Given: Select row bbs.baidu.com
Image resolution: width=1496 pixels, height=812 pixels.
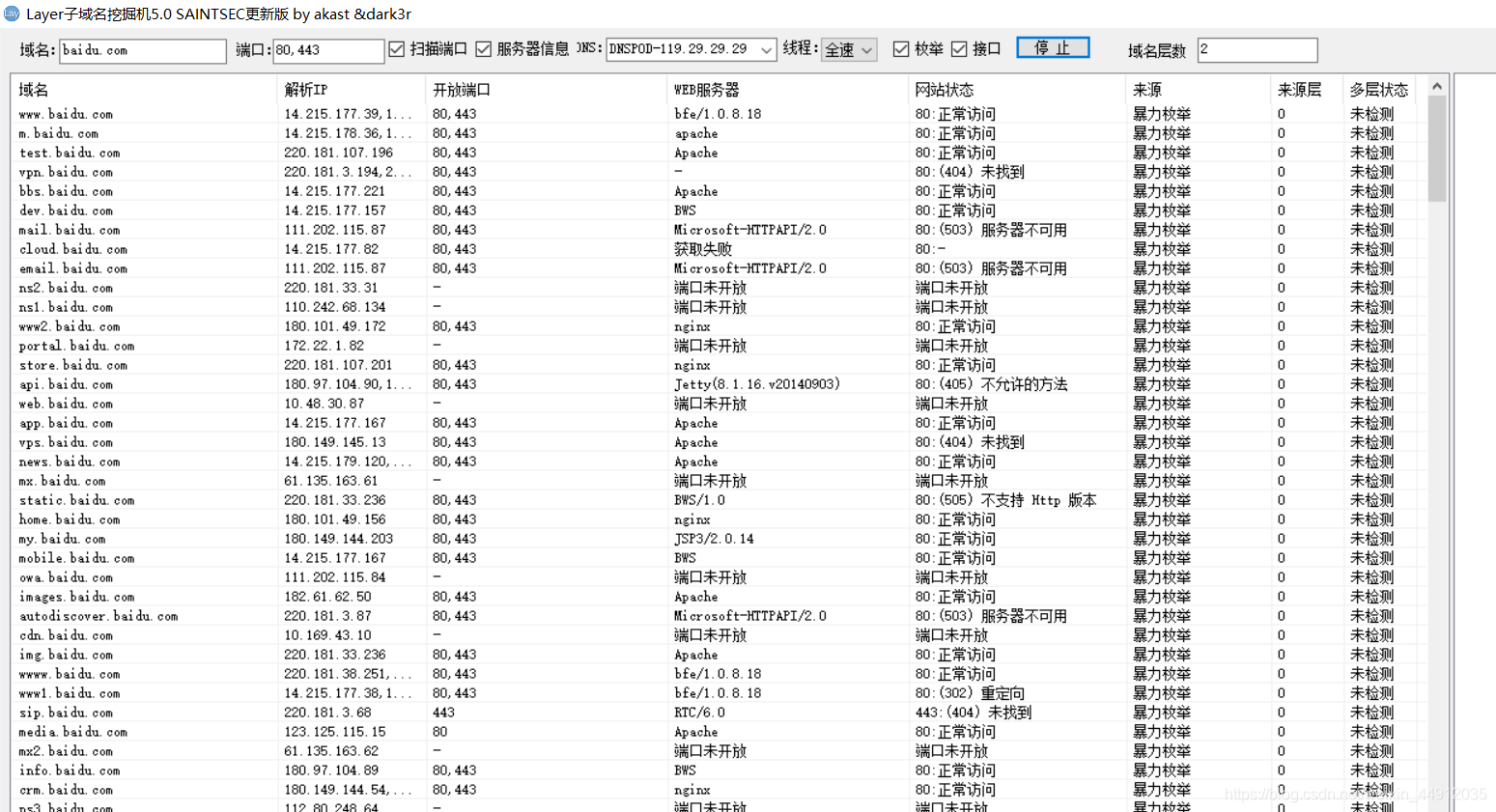Looking at the screenshot, I should tap(719, 191).
